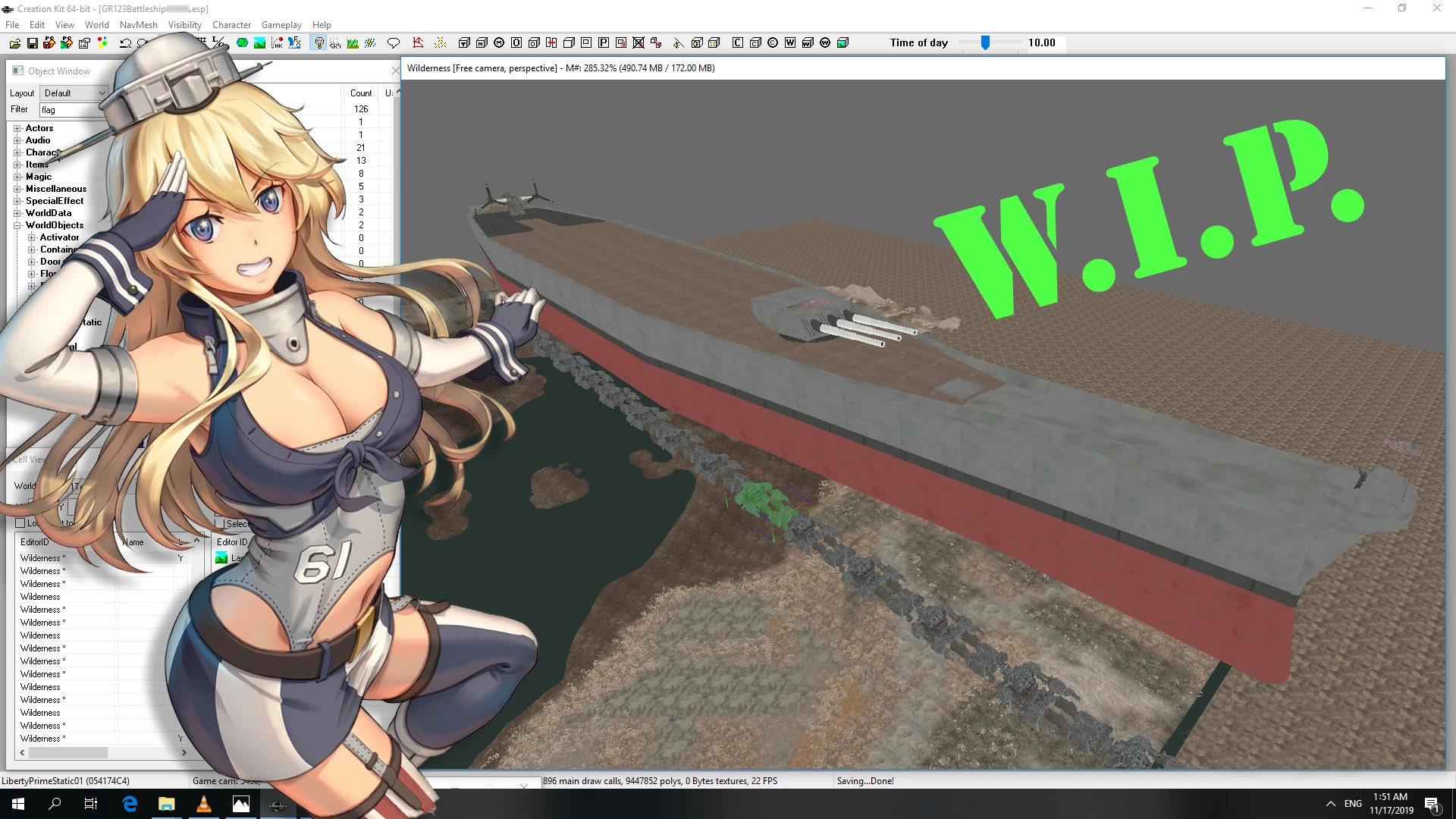The height and width of the screenshot is (819, 1456).
Task: Close the Object Window panel
Action: point(395,71)
